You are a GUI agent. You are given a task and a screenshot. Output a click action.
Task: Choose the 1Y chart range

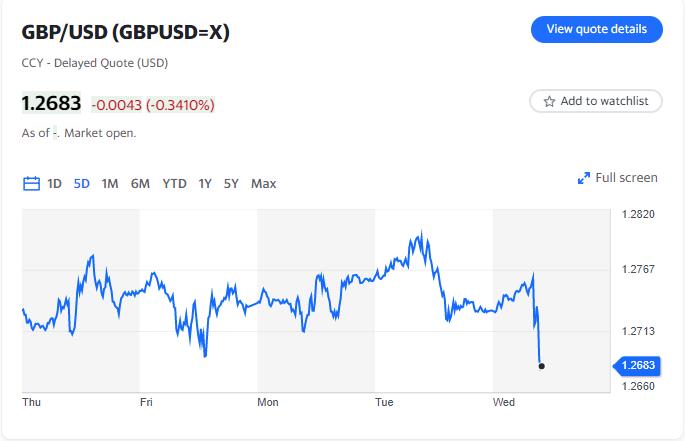pyautogui.click(x=205, y=183)
